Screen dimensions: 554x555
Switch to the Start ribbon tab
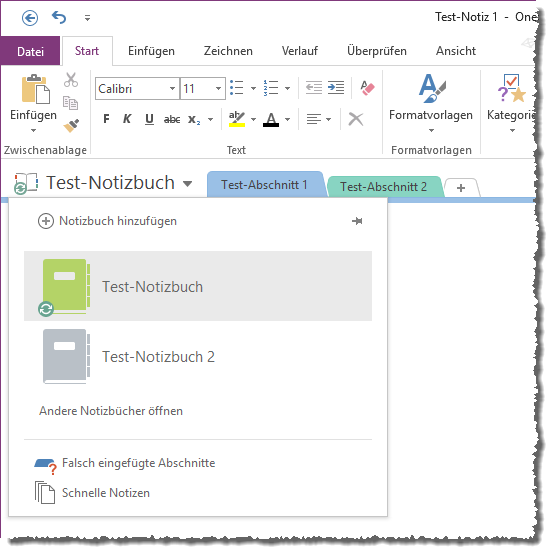pos(87,51)
